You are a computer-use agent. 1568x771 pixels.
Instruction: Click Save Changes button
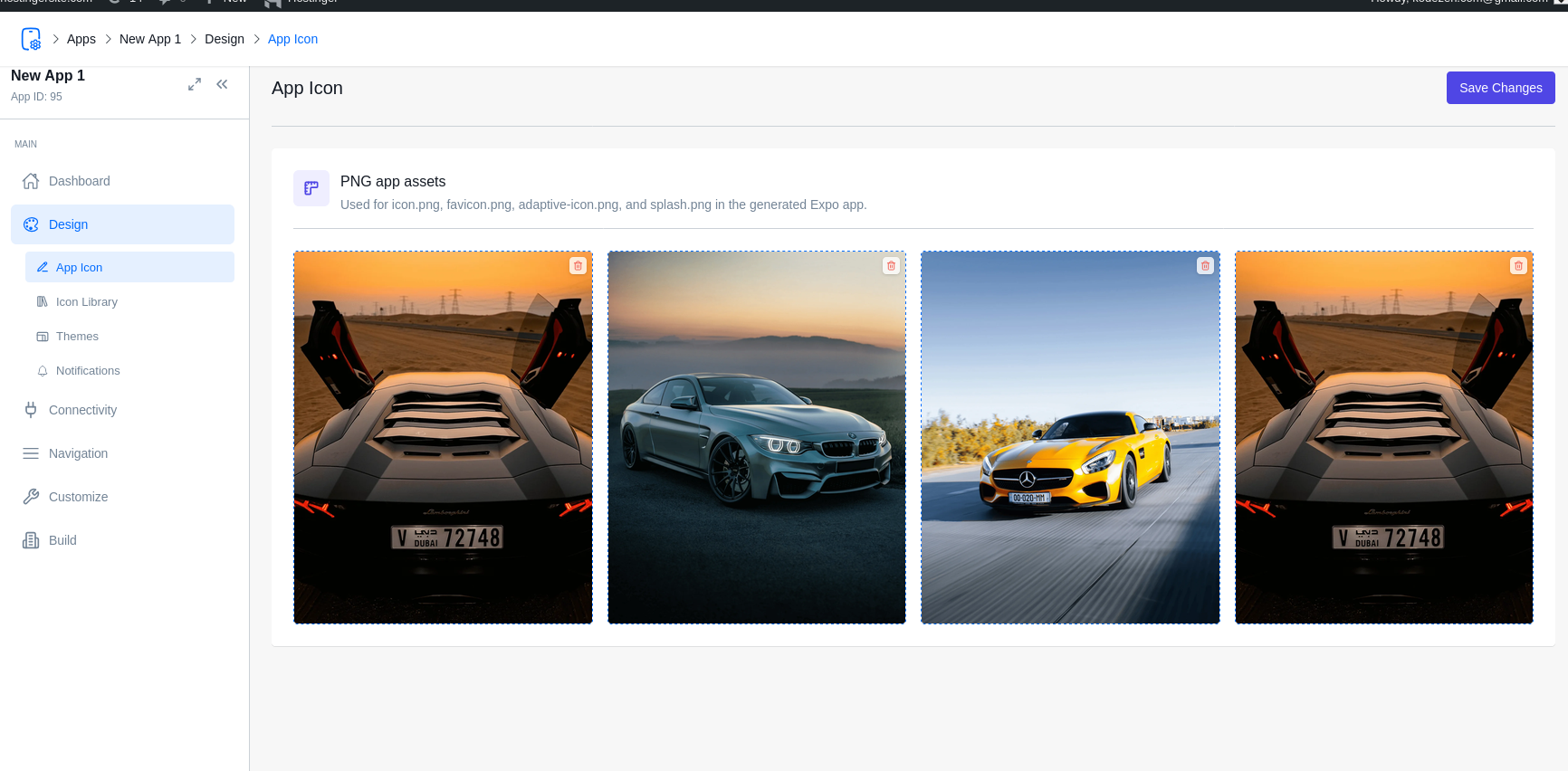[1500, 88]
